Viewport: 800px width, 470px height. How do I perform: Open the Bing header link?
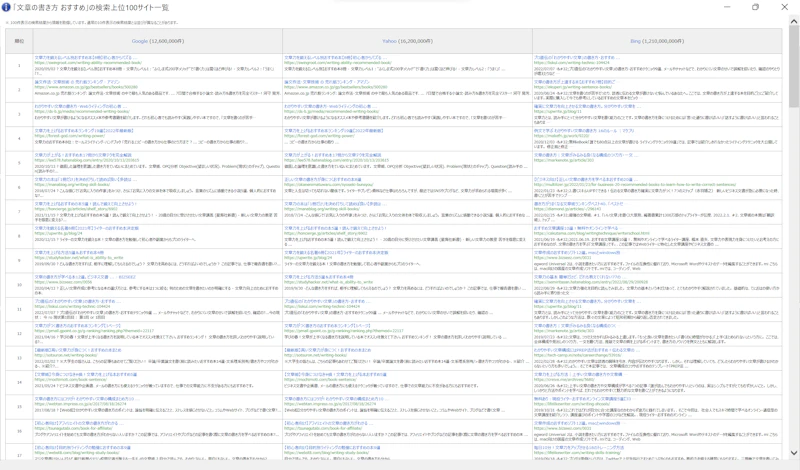(635, 41)
